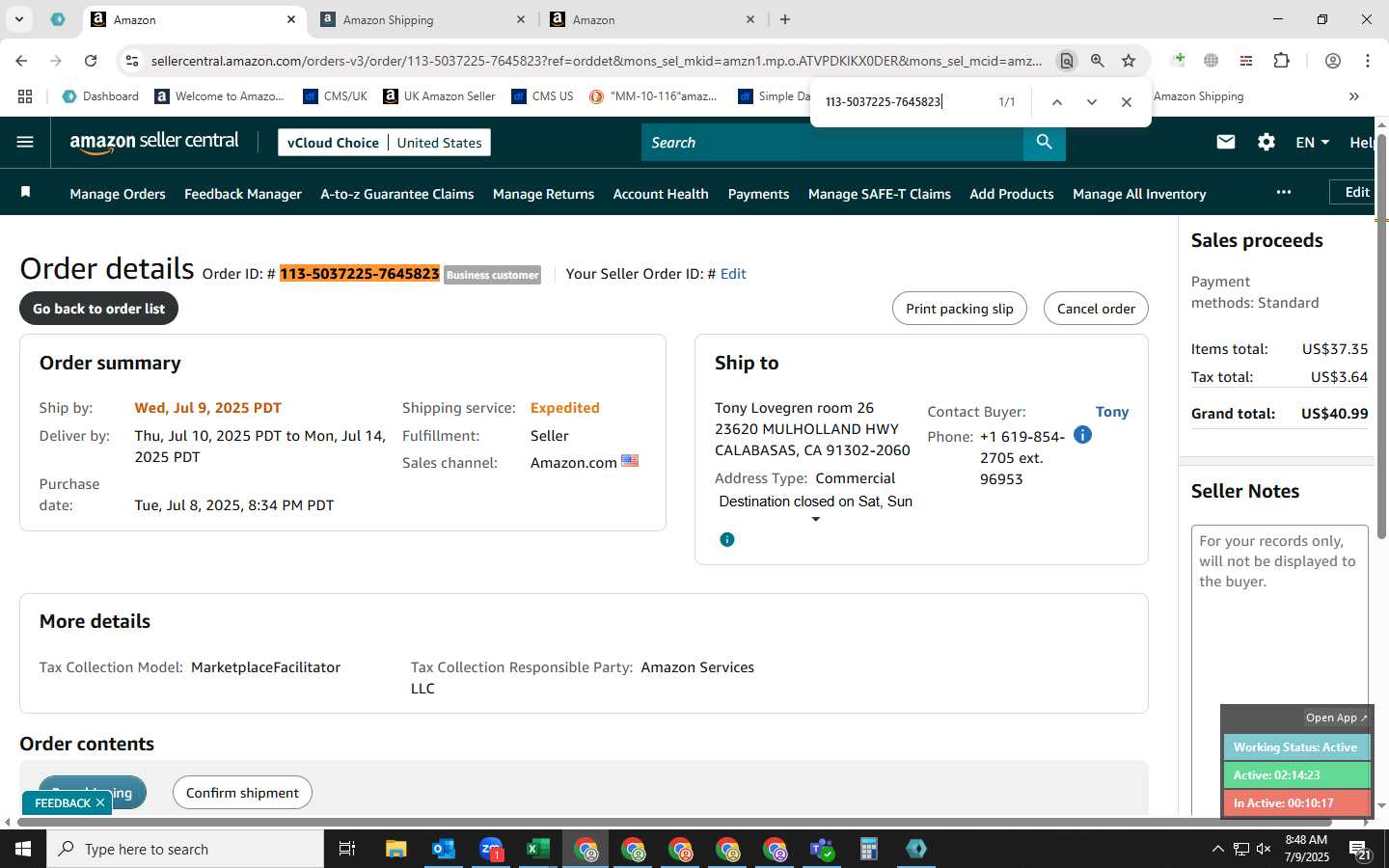Open the apps grid in bookmarks bar
The height and width of the screenshot is (868, 1389).
pos(25,96)
